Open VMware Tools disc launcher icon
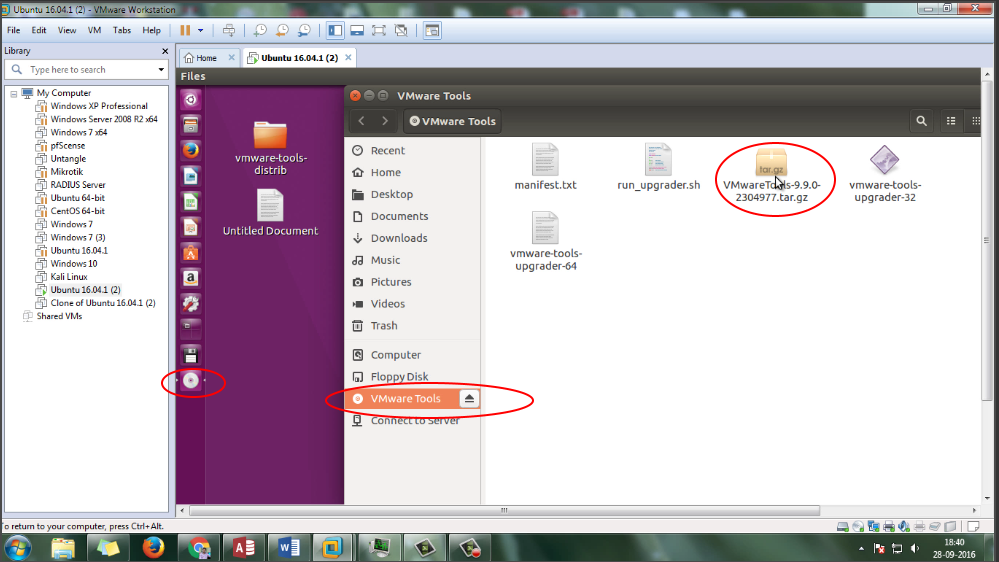This screenshot has height=562, width=999. (190, 381)
